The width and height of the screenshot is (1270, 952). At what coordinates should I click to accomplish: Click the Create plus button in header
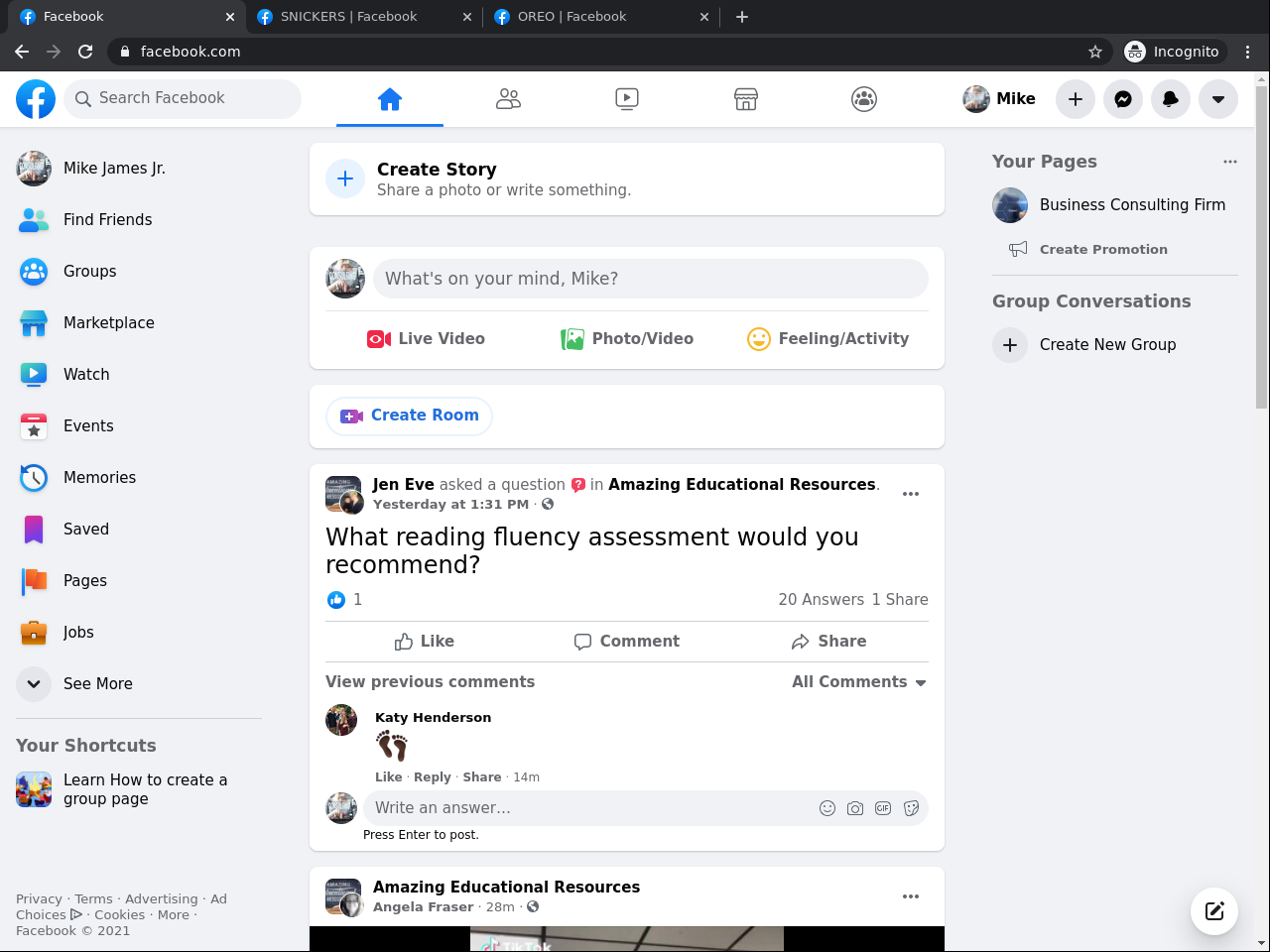click(x=1076, y=99)
